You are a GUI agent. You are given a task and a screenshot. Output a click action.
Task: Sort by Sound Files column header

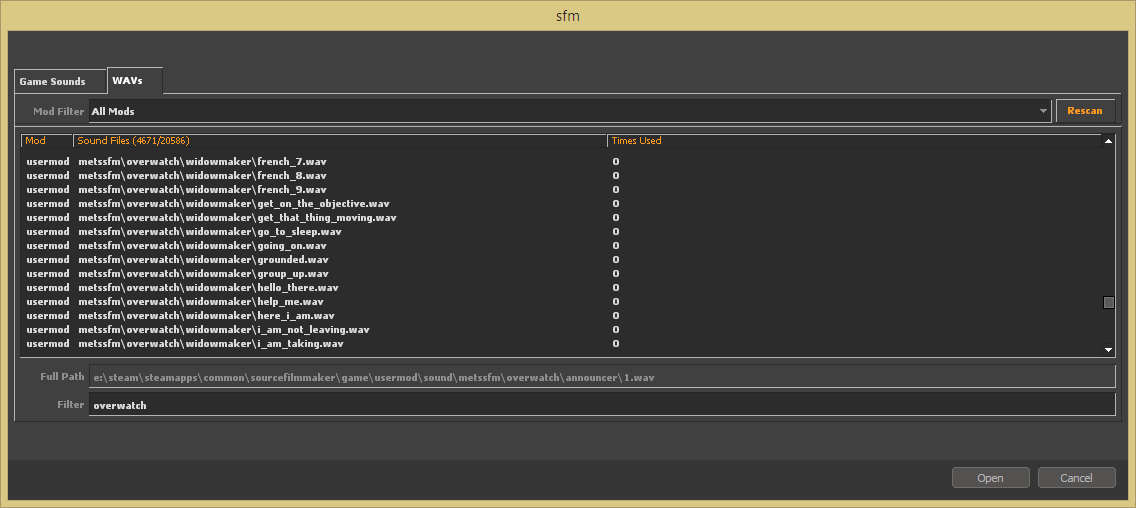(340, 141)
